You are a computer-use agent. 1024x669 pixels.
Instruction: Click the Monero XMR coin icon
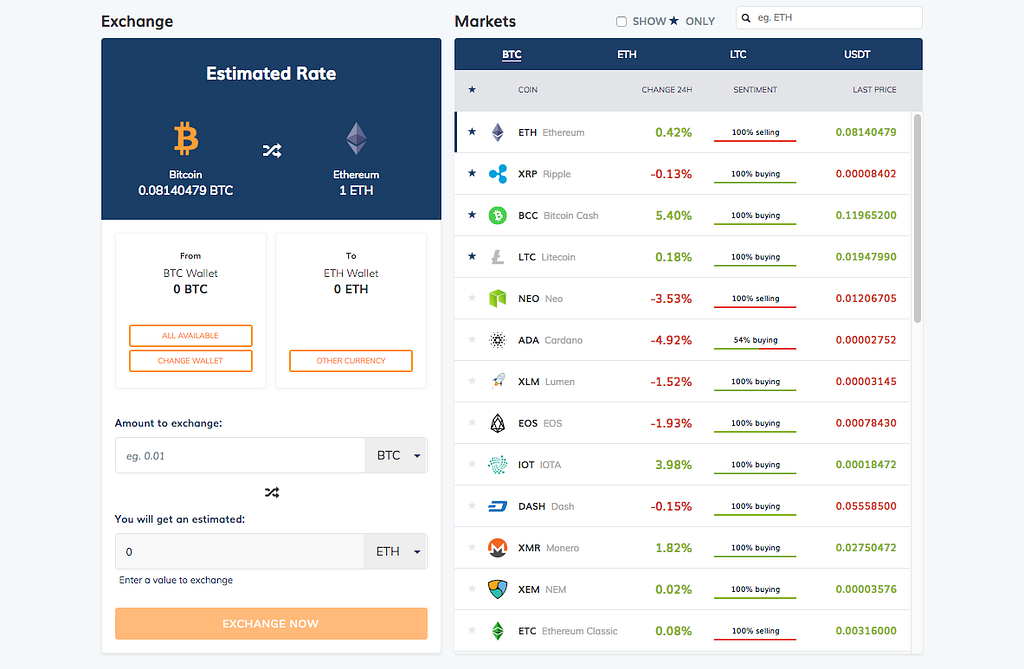tap(498, 547)
